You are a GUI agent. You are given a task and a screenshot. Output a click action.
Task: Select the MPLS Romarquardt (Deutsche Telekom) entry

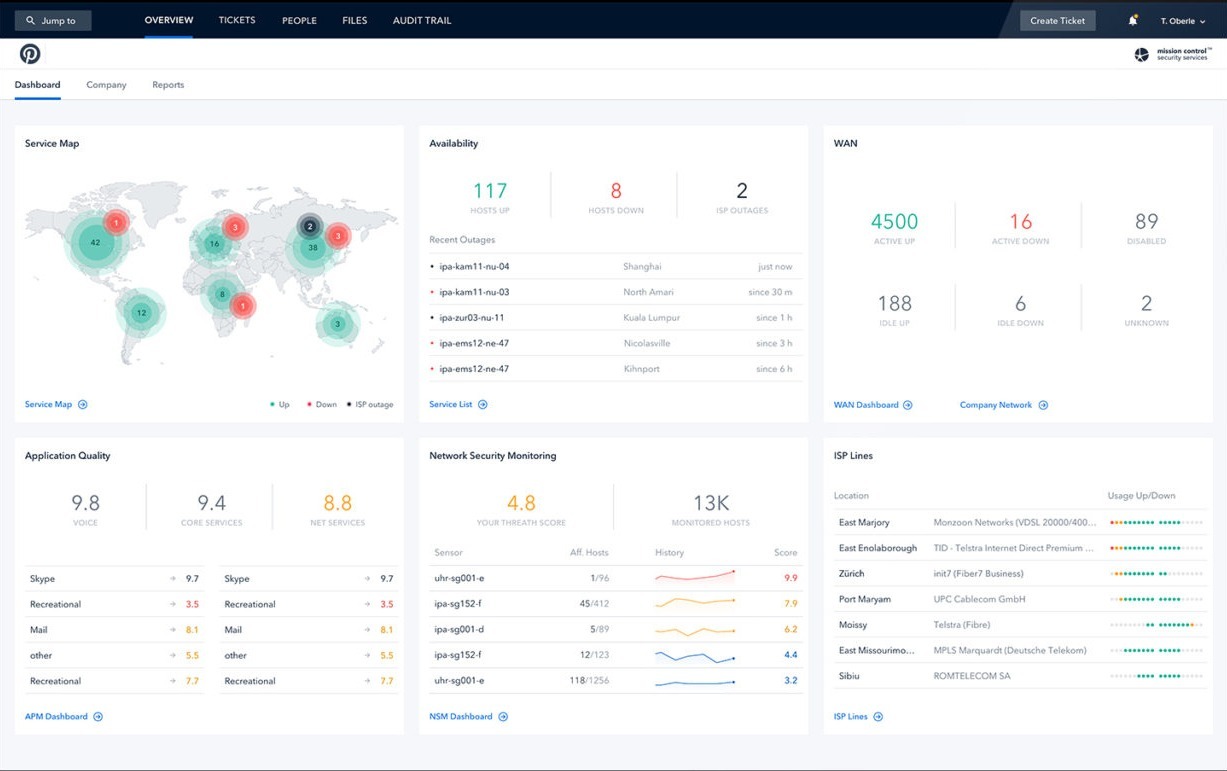click(1010, 650)
